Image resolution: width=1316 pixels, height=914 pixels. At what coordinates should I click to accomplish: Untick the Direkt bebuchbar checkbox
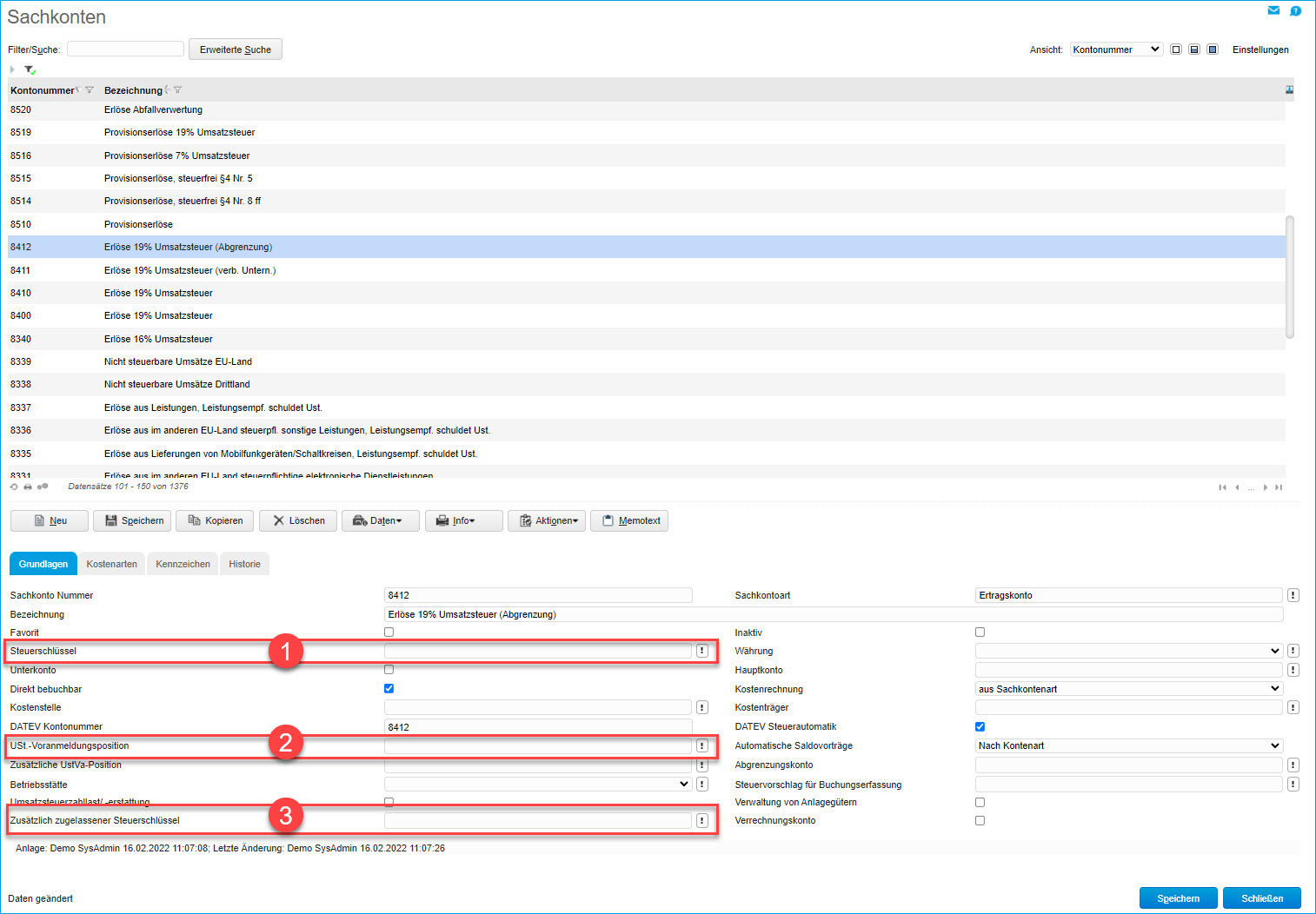click(389, 688)
